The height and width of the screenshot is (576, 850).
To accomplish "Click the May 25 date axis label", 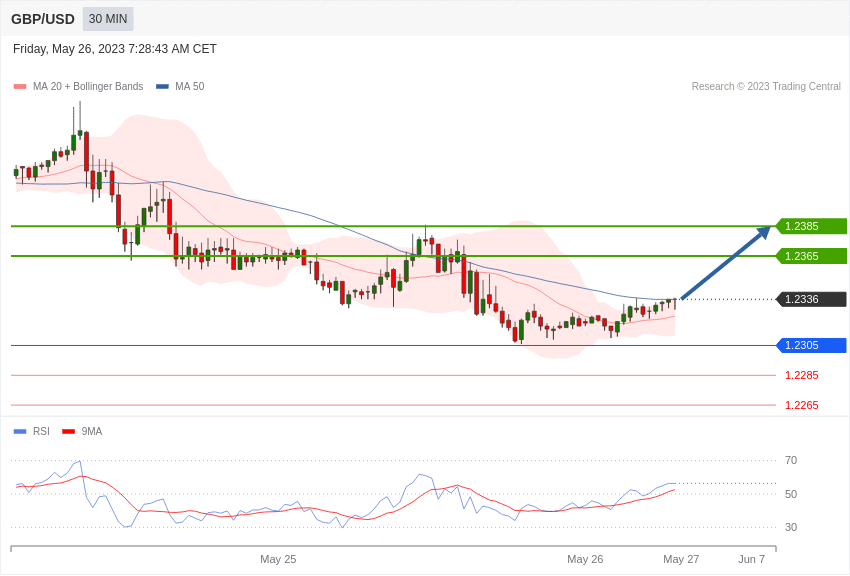I will (278, 559).
